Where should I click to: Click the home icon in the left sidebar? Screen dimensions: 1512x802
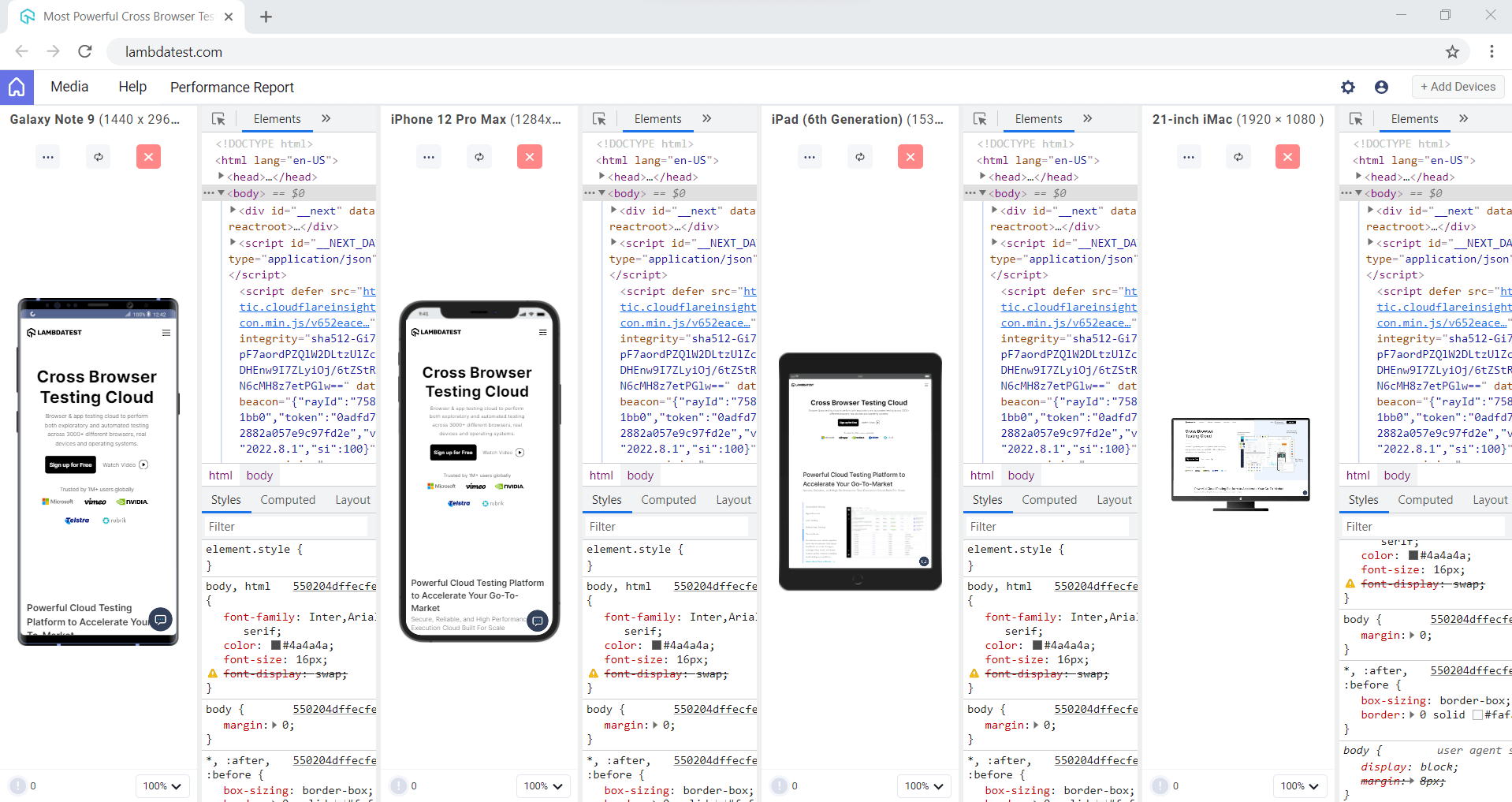coord(16,87)
